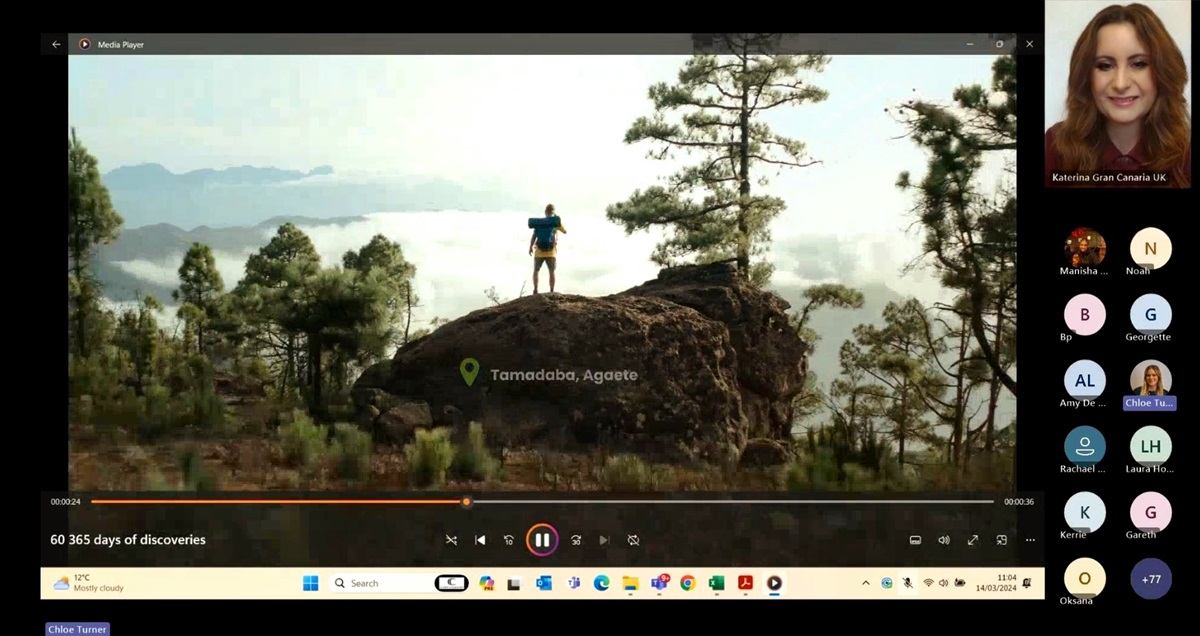Image resolution: width=1200 pixels, height=636 pixels.
Task: Switch Media Player to full screen
Action: click(x=973, y=540)
